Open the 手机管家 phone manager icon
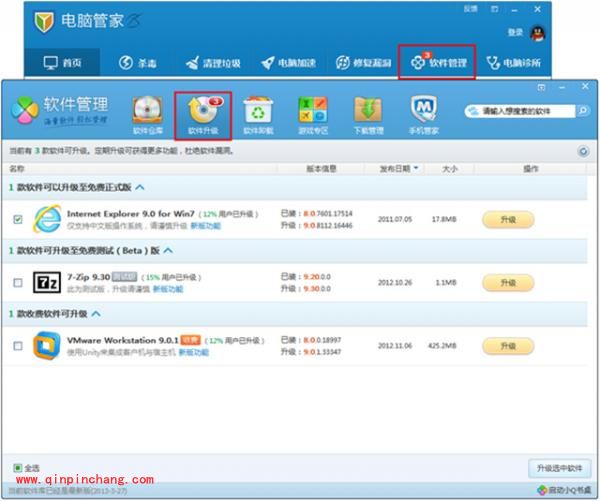 pyautogui.click(x=424, y=115)
